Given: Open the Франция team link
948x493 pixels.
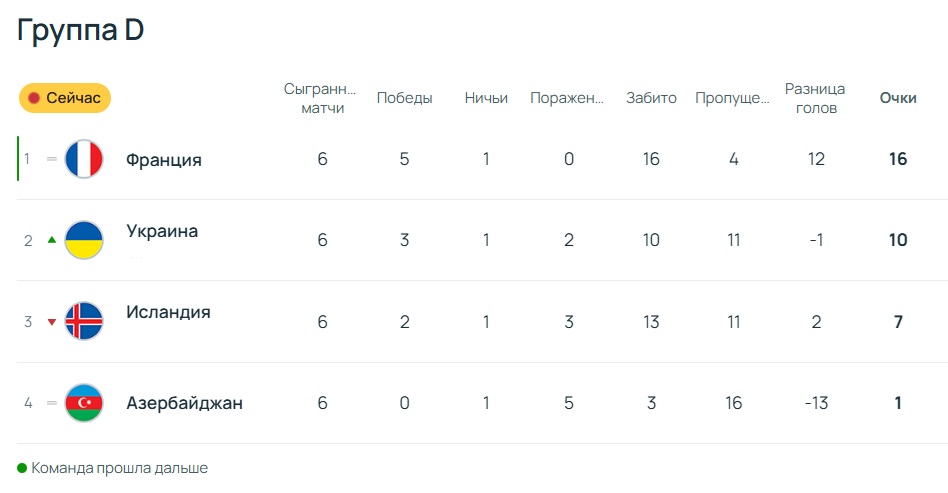Looking at the screenshot, I should pyautogui.click(x=164, y=160).
